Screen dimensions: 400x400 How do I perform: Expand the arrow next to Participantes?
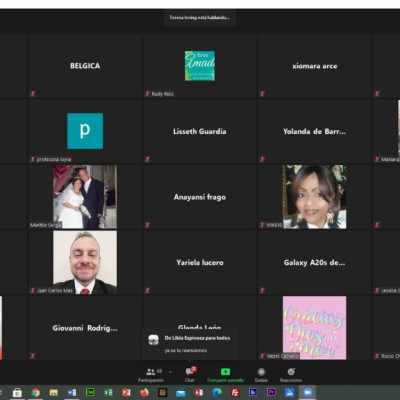[x=170, y=372]
